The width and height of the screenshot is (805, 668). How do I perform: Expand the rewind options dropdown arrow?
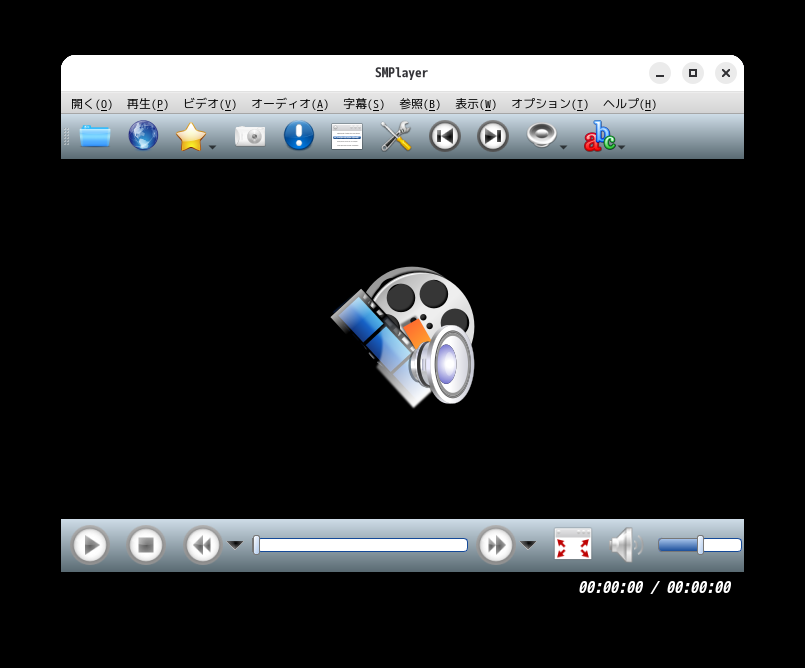(x=235, y=545)
